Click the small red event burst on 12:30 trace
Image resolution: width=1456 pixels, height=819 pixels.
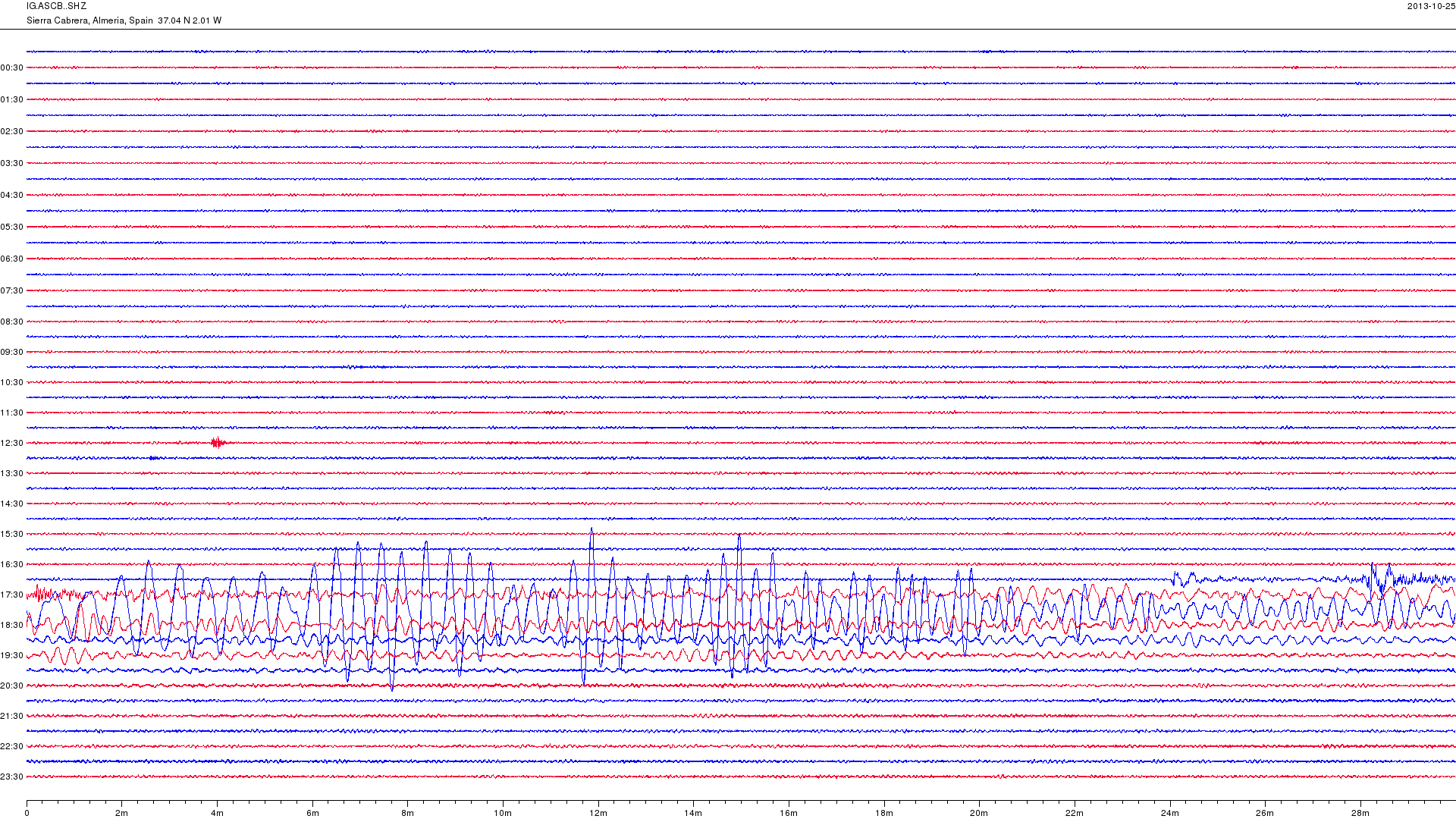click(218, 443)
